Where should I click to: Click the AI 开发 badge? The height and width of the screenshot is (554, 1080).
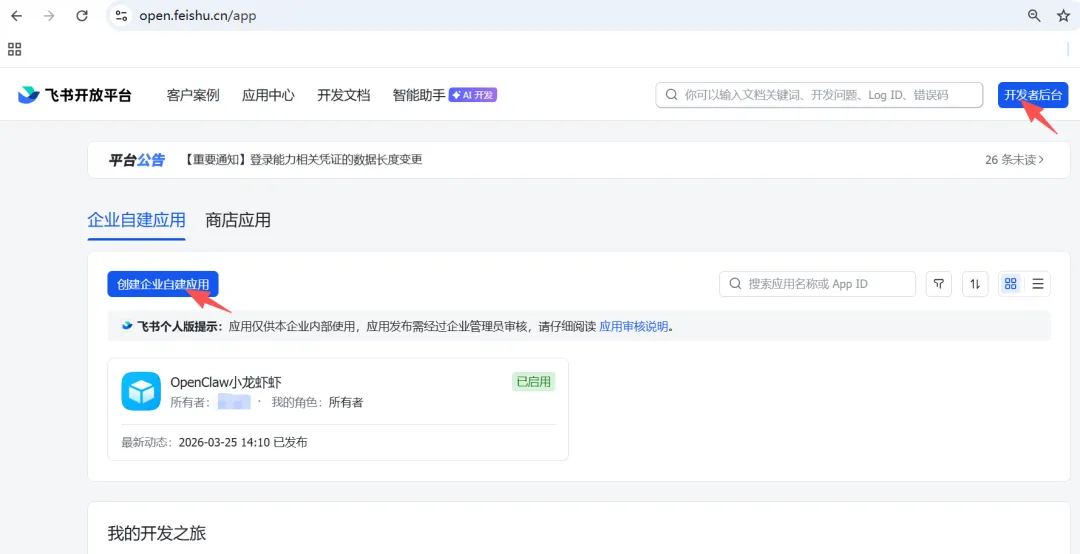473,95
